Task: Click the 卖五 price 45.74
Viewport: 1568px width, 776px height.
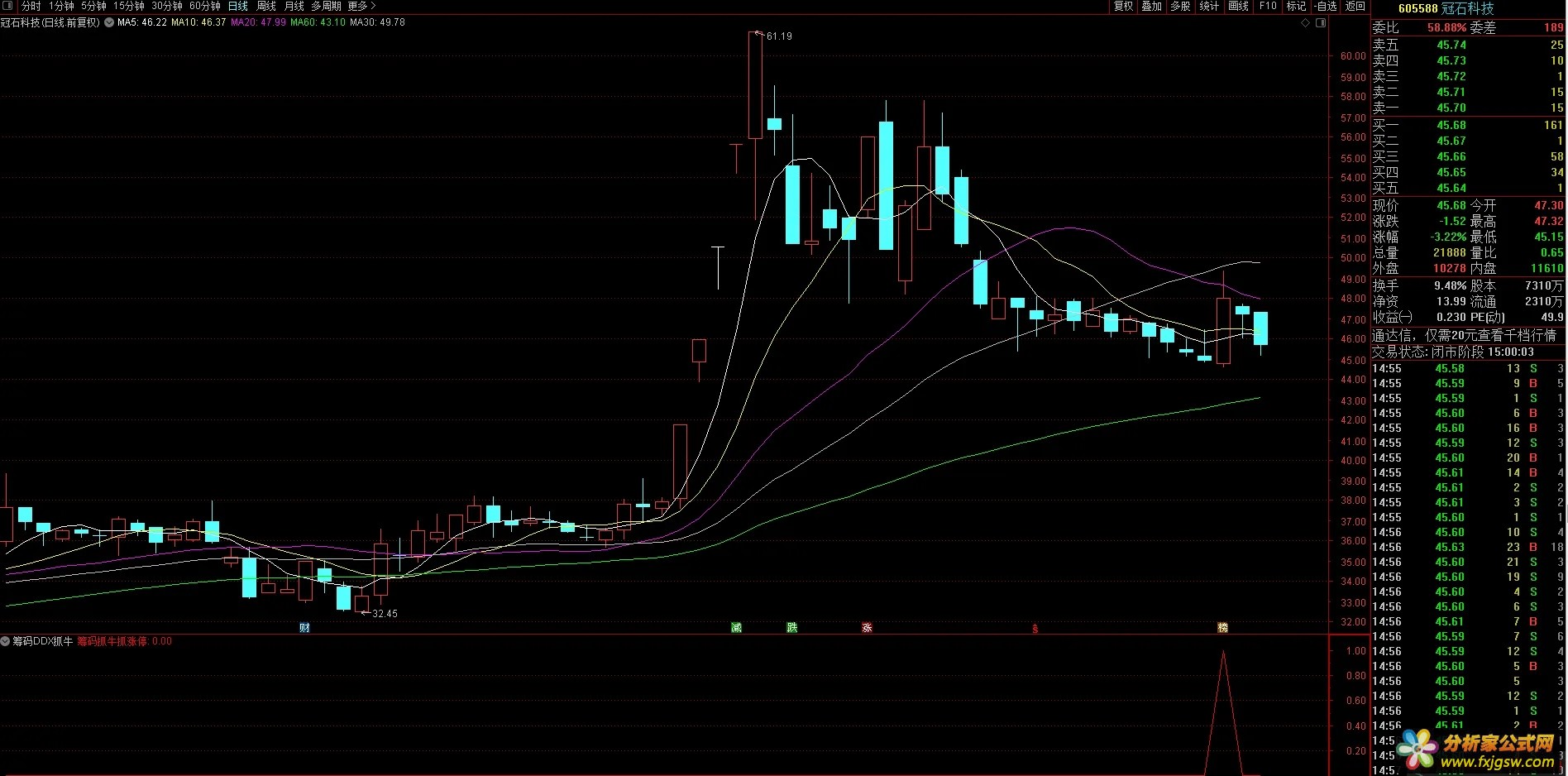Action: pyautogui.click(x=1451, y=46)
